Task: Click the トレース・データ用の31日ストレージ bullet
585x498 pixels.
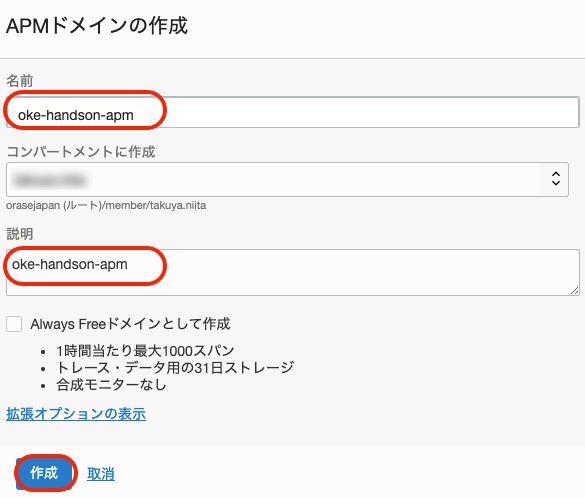Action: 175,368
